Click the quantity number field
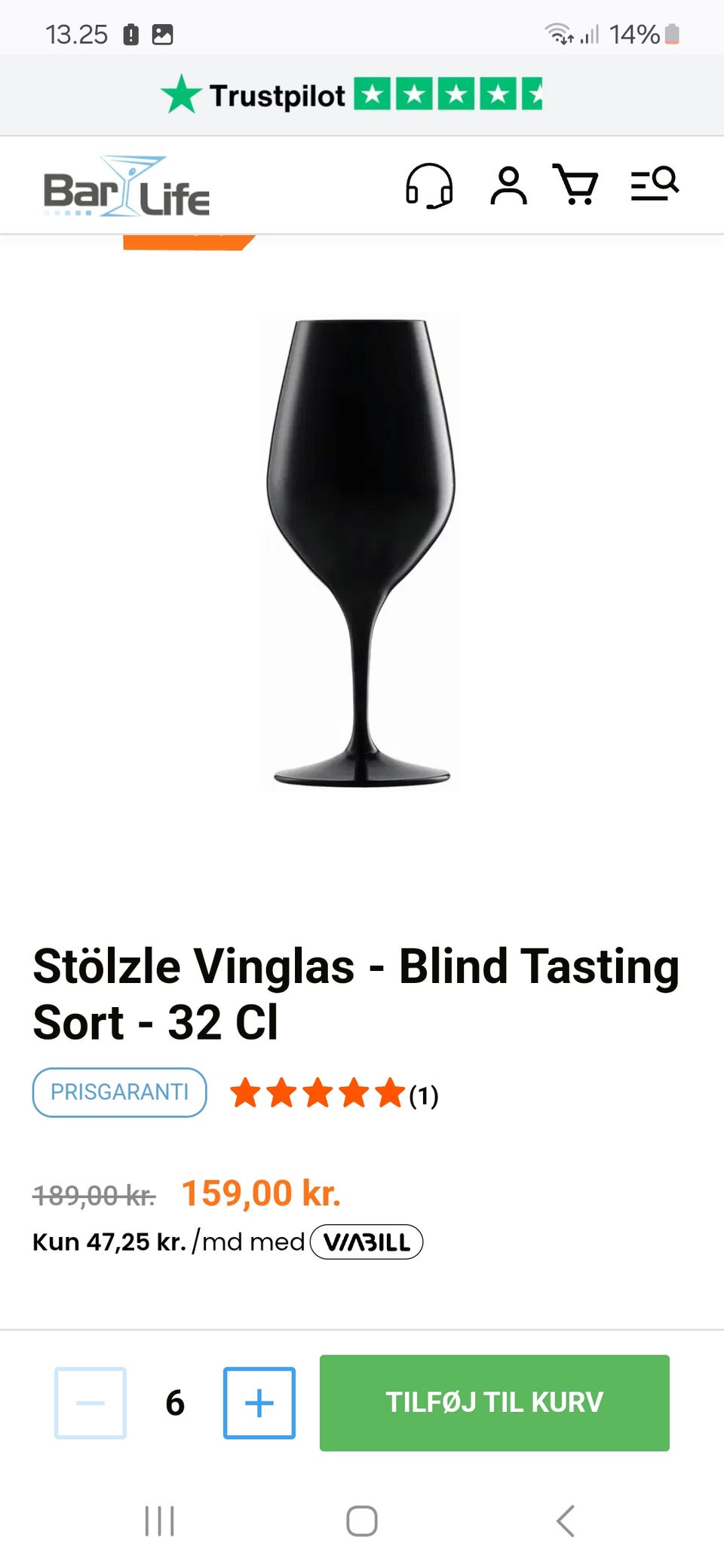Image resolution: width=724 pixels, height=1568 pixels. tap(175, 1403)
